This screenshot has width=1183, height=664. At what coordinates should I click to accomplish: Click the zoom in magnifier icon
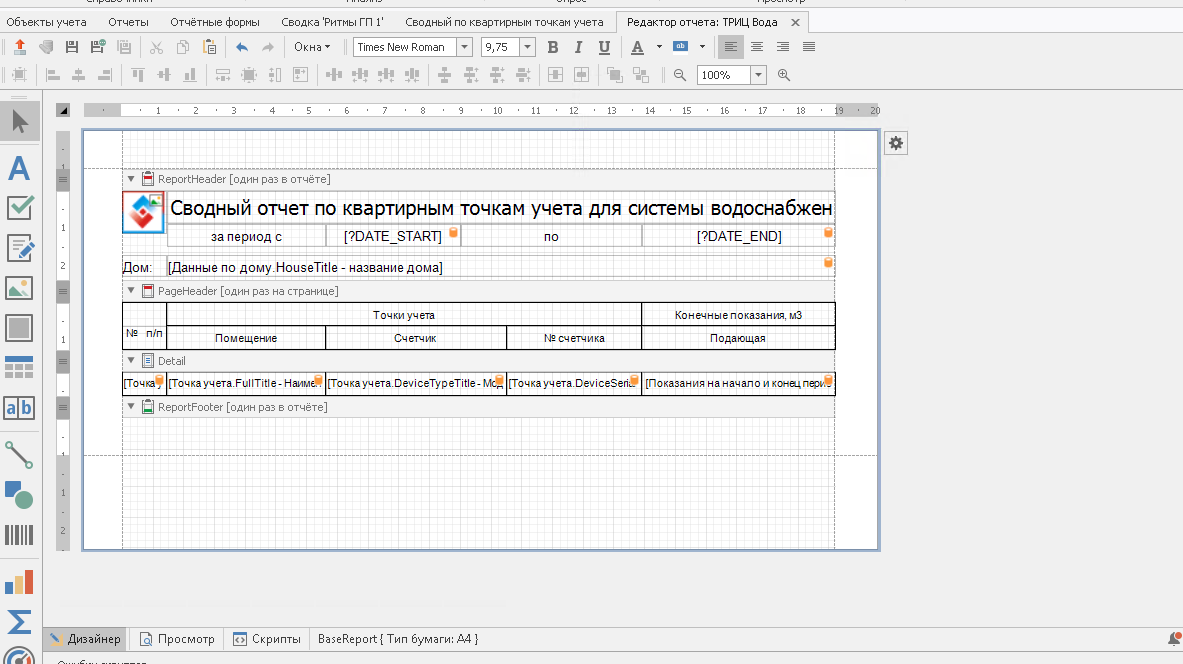[784, 75]
